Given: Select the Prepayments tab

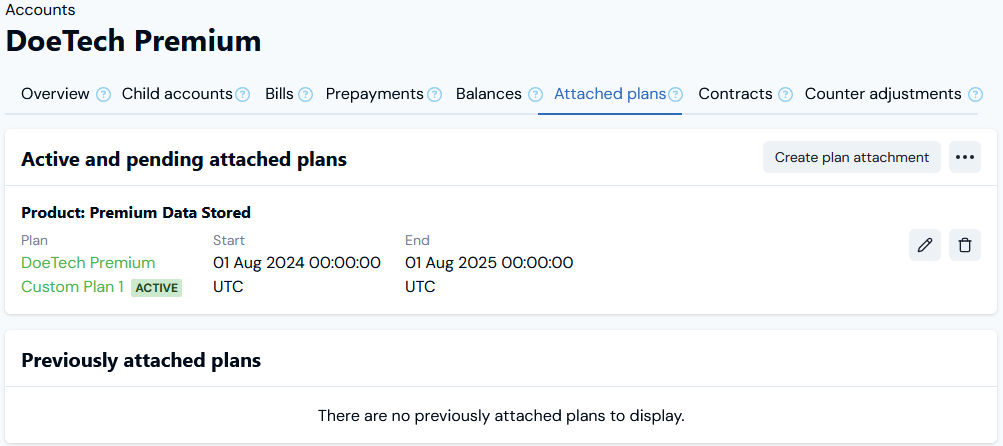Looking at the screenshot, I should tap(375, 94).
